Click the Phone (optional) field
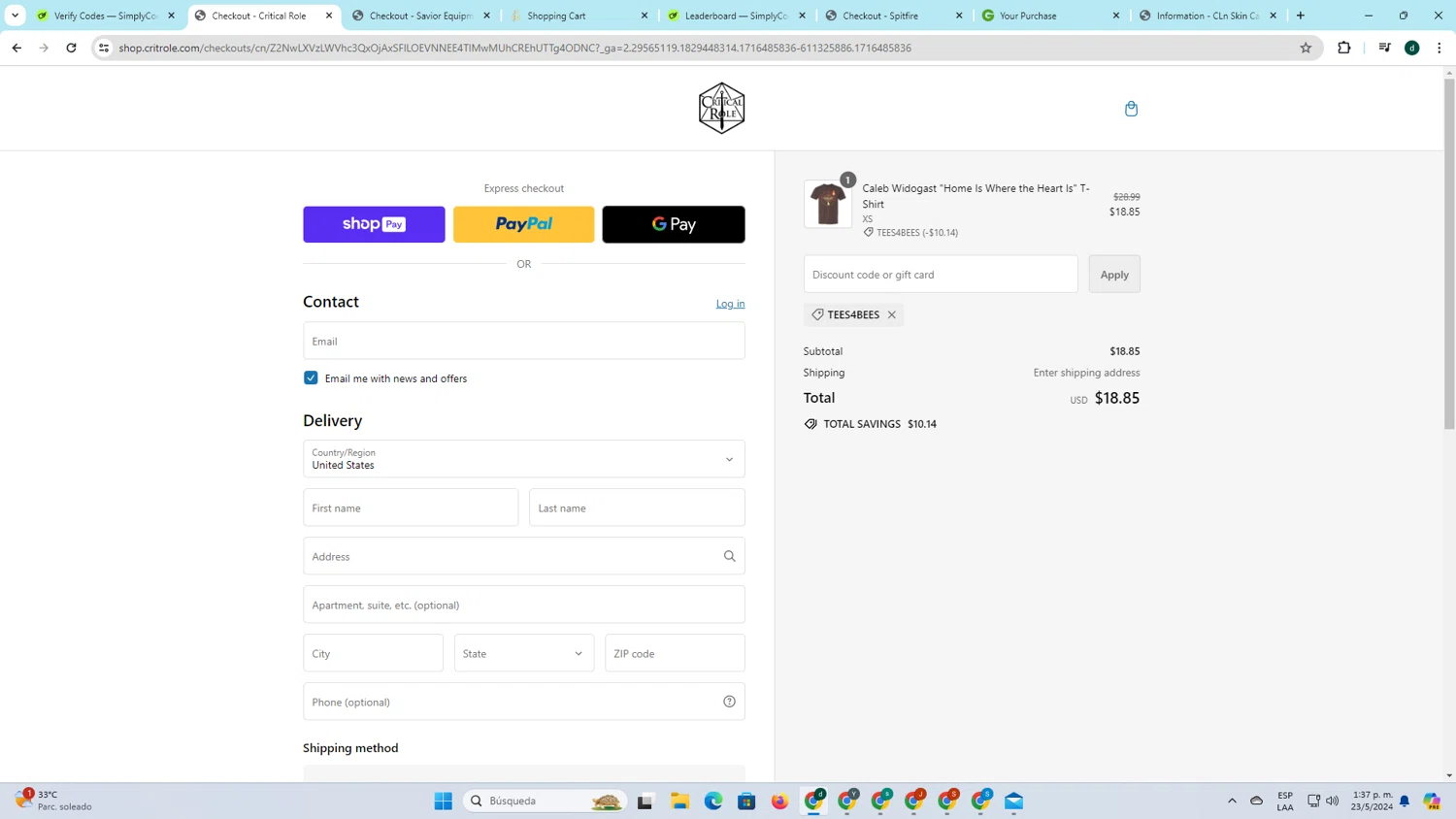1456x819 pixels. click(x=524, y=702)
